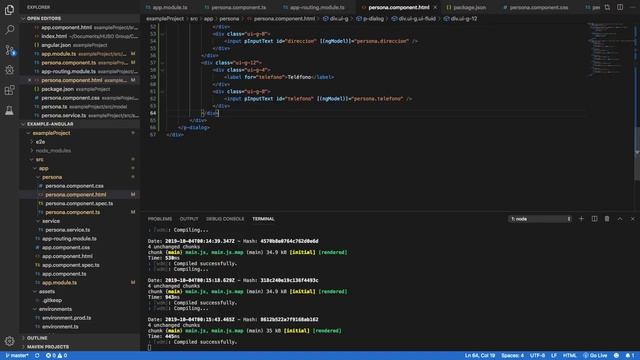Click the master branch indicator in status bar
This screenshot has height=360, width=640.
pos(17,356)
